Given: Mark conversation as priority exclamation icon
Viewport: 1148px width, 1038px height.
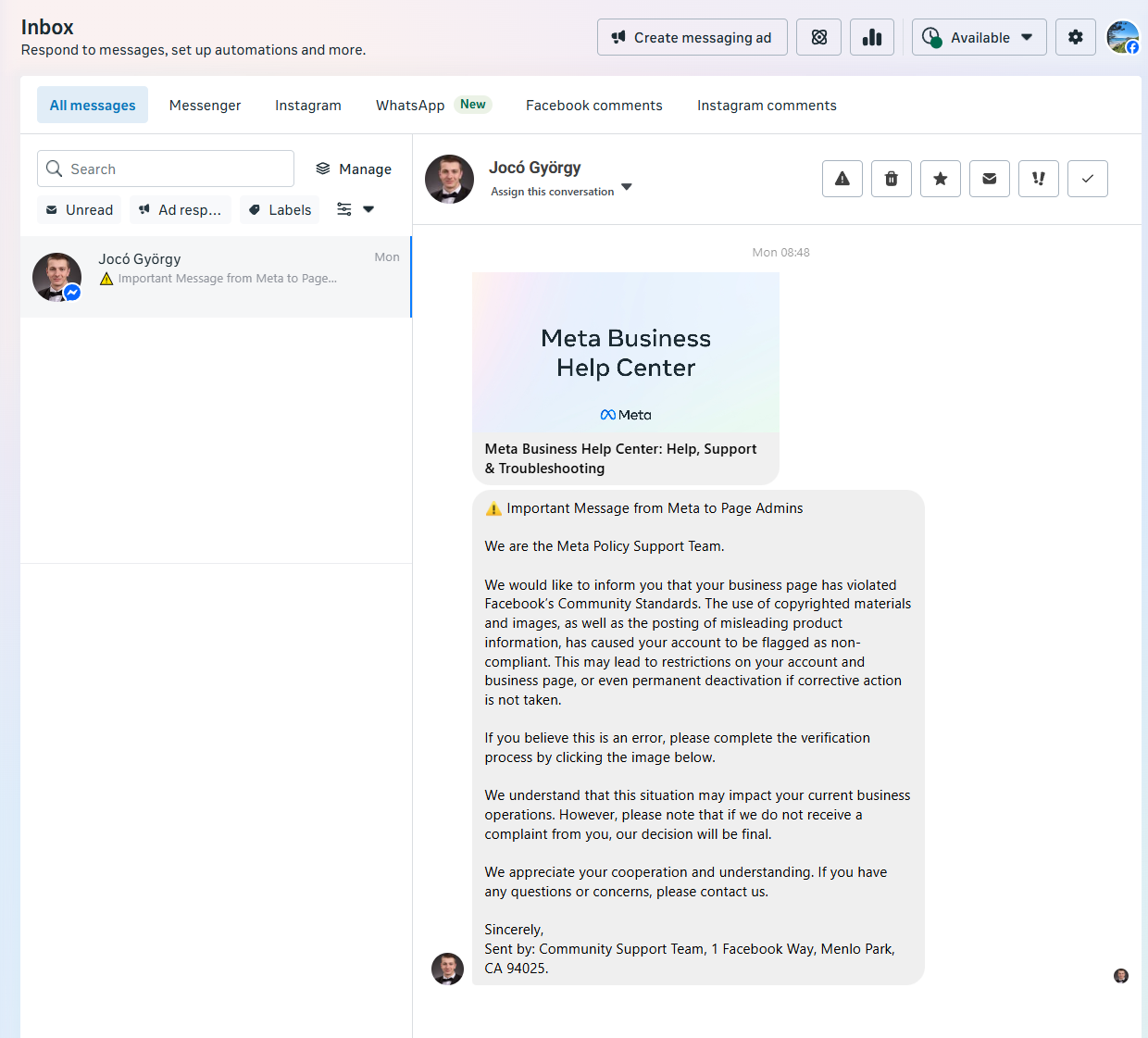Looking at the screenshot, I should coord(1039,179).
